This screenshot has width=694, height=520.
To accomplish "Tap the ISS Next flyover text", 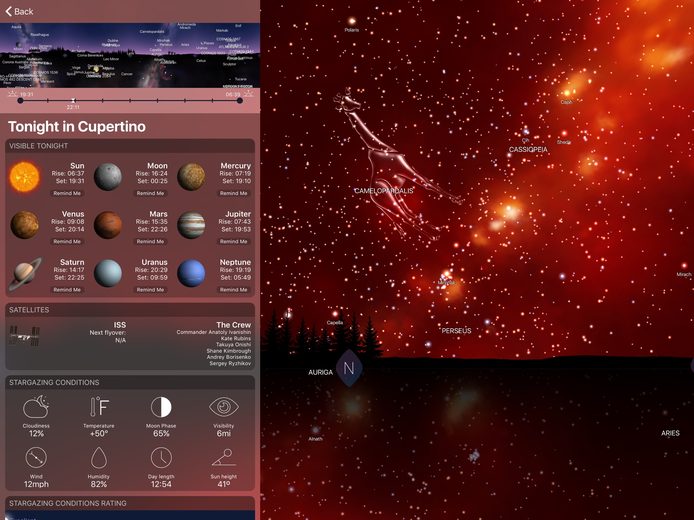I will tap(108, 333).
